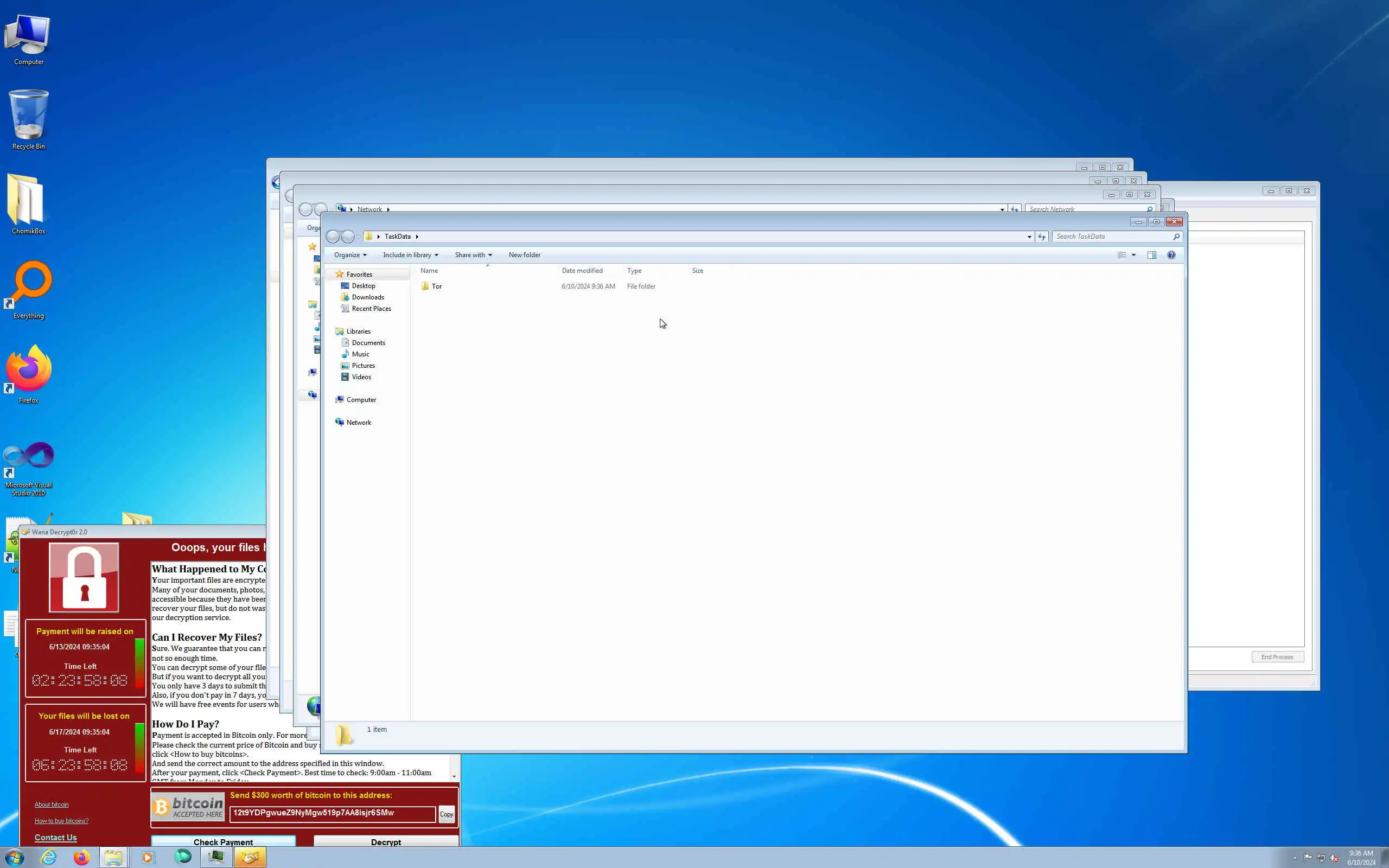This screenshot has height=868, width=1389.
Task: Select Downloads in the Favorites list
Action: [x=367, y=297]
